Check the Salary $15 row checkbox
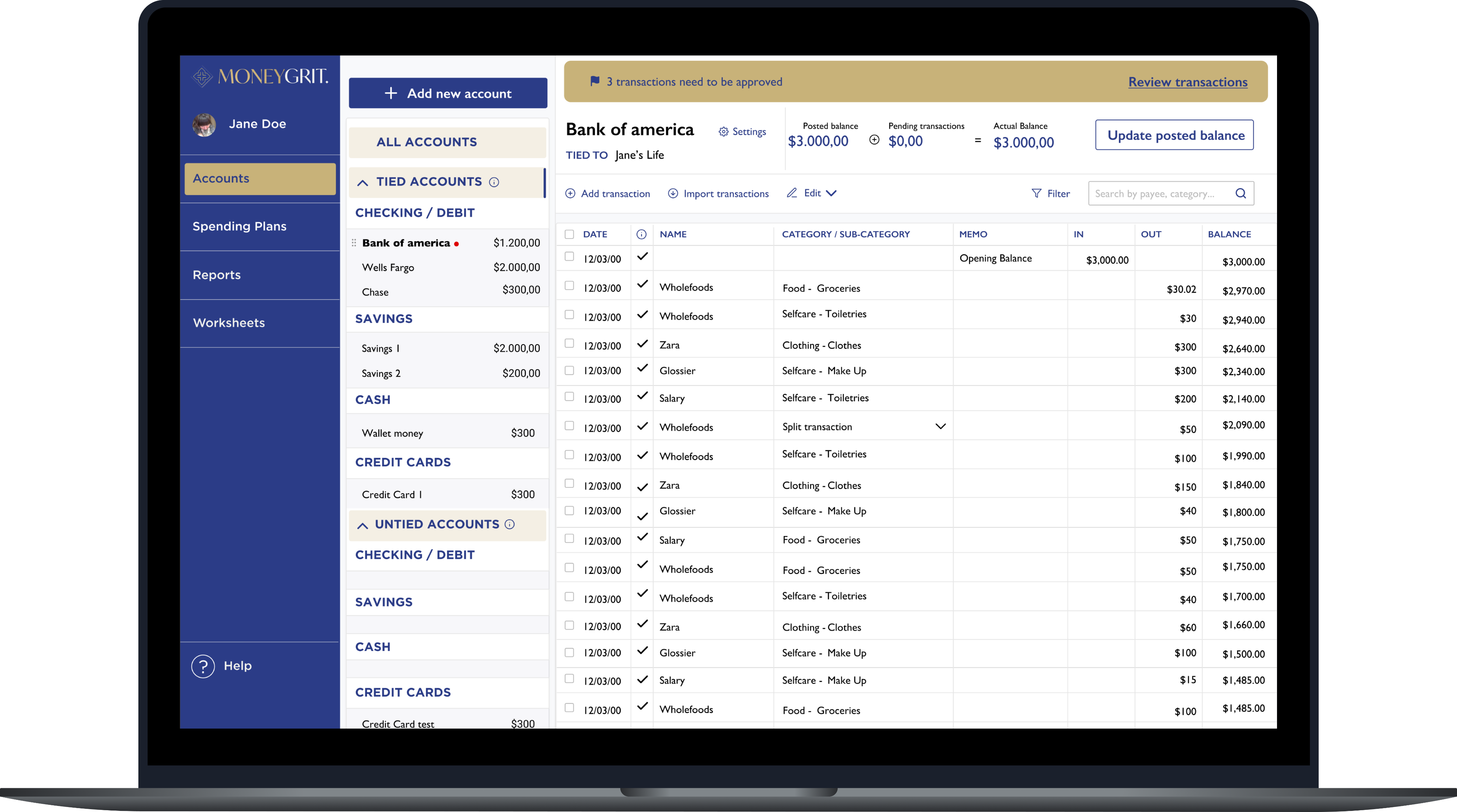The image size is (1457, 812). point(569,679)
